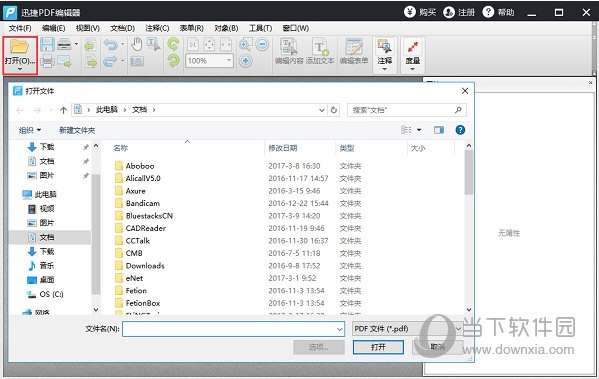Screen dimensions: 599x379
Task: Open the 工具(T) menu
Action: click(x=261, y=28)
